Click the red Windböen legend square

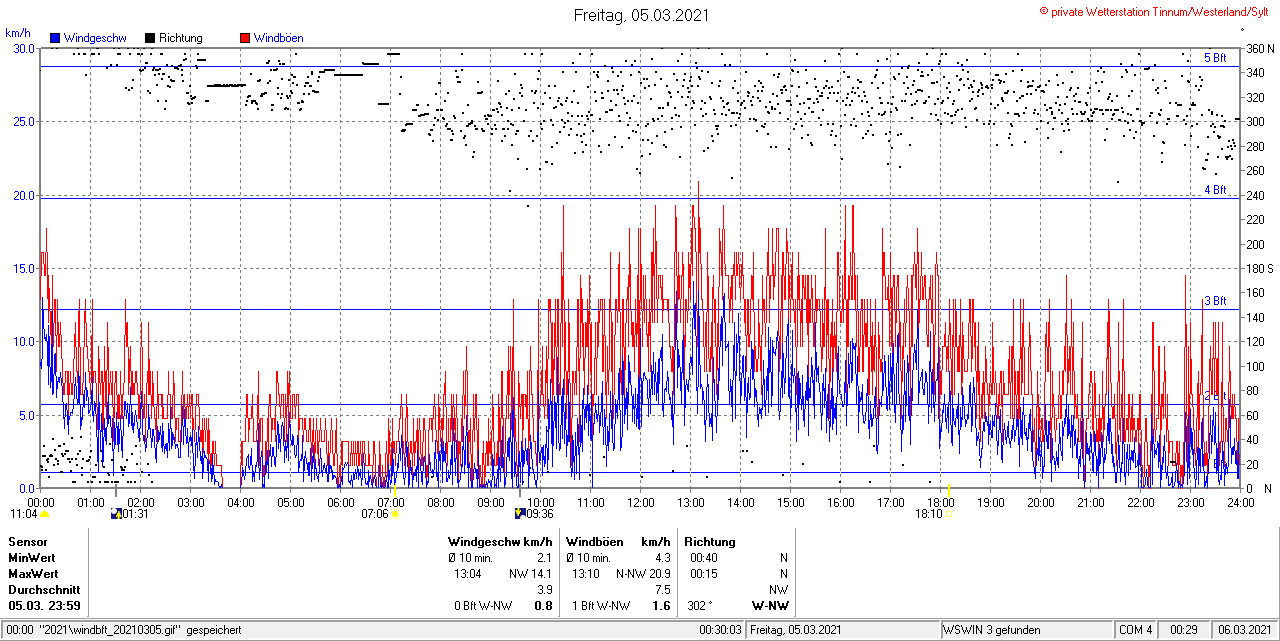pyautogui.click(x=245, y=38)
